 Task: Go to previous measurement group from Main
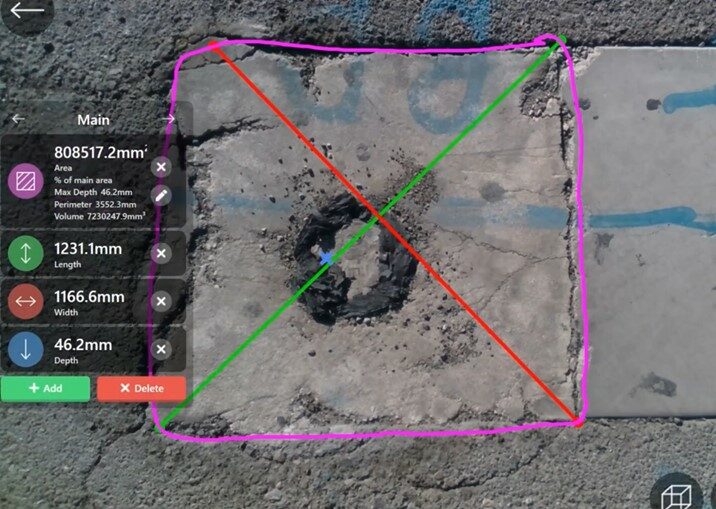(x=18, y=119)
